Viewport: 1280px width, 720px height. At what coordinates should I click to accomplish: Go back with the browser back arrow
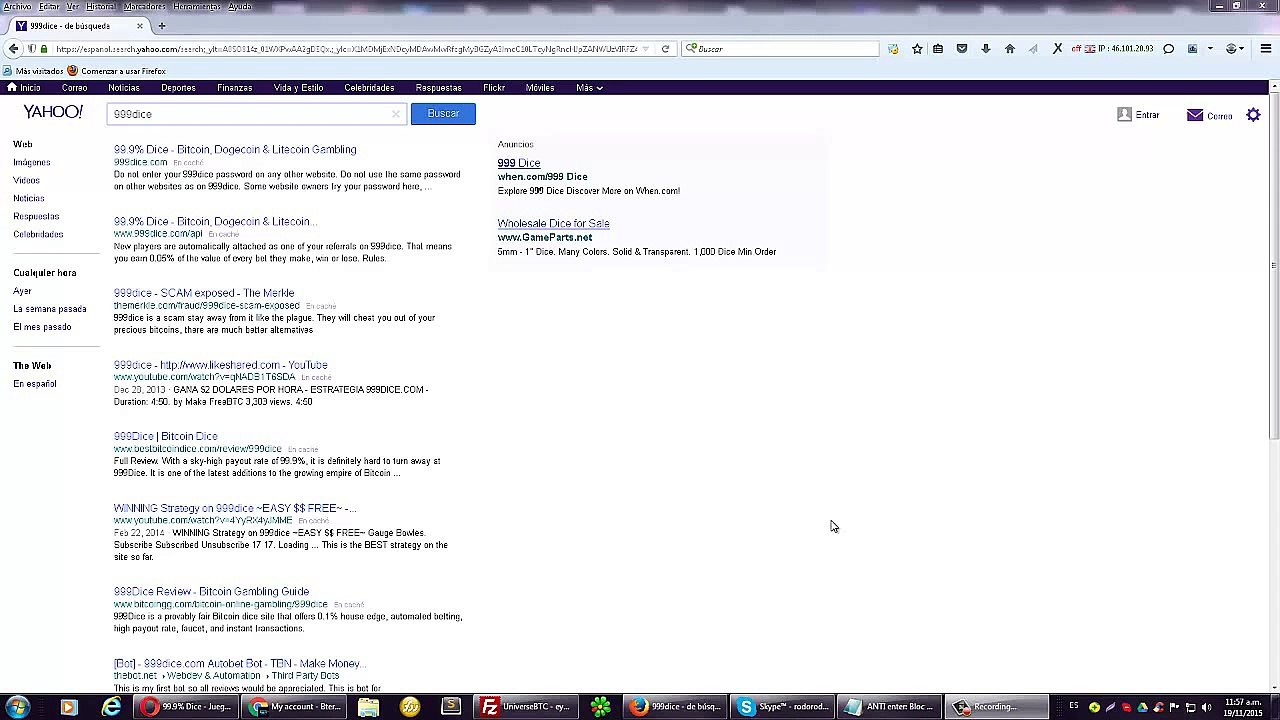(x=13, y=49)
